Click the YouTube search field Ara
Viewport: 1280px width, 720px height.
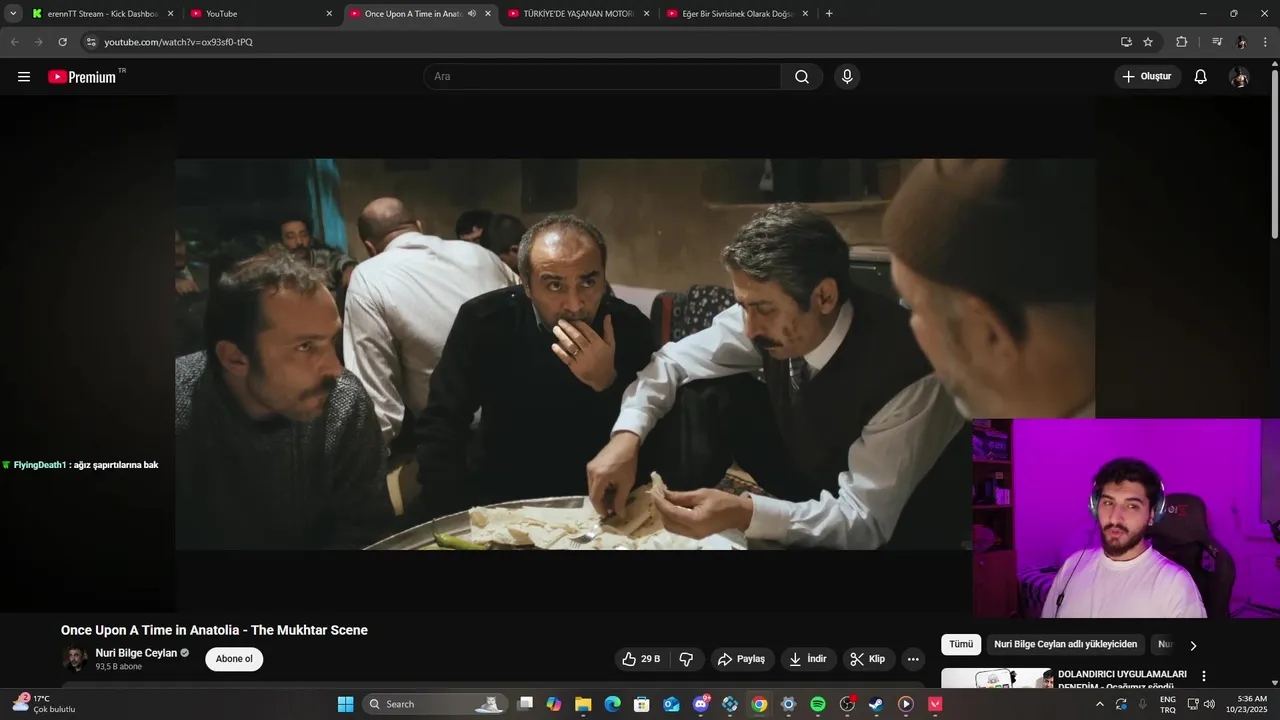tap(603, 77)
